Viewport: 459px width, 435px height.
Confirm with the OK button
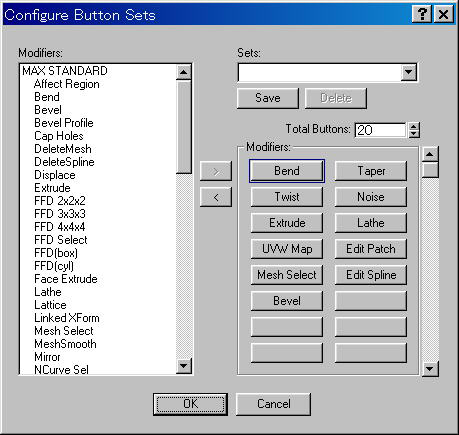(190, 404)
